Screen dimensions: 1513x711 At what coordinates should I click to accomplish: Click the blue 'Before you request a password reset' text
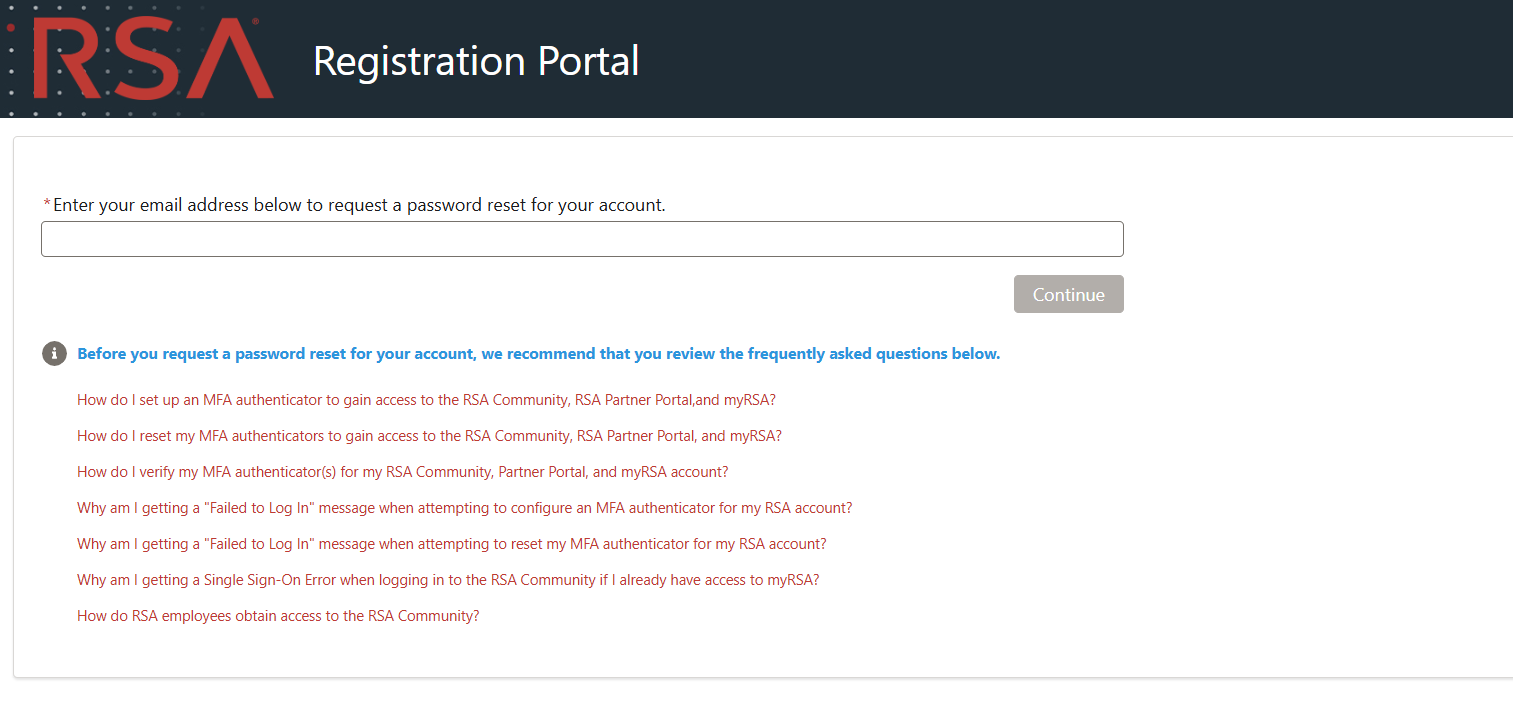(538, 354)
